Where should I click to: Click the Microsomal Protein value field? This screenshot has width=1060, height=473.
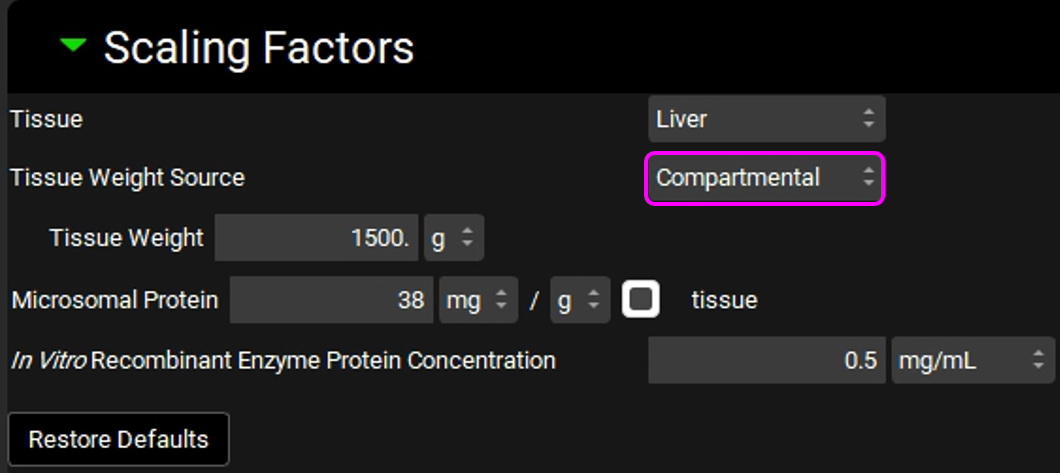tap(331, 300)
